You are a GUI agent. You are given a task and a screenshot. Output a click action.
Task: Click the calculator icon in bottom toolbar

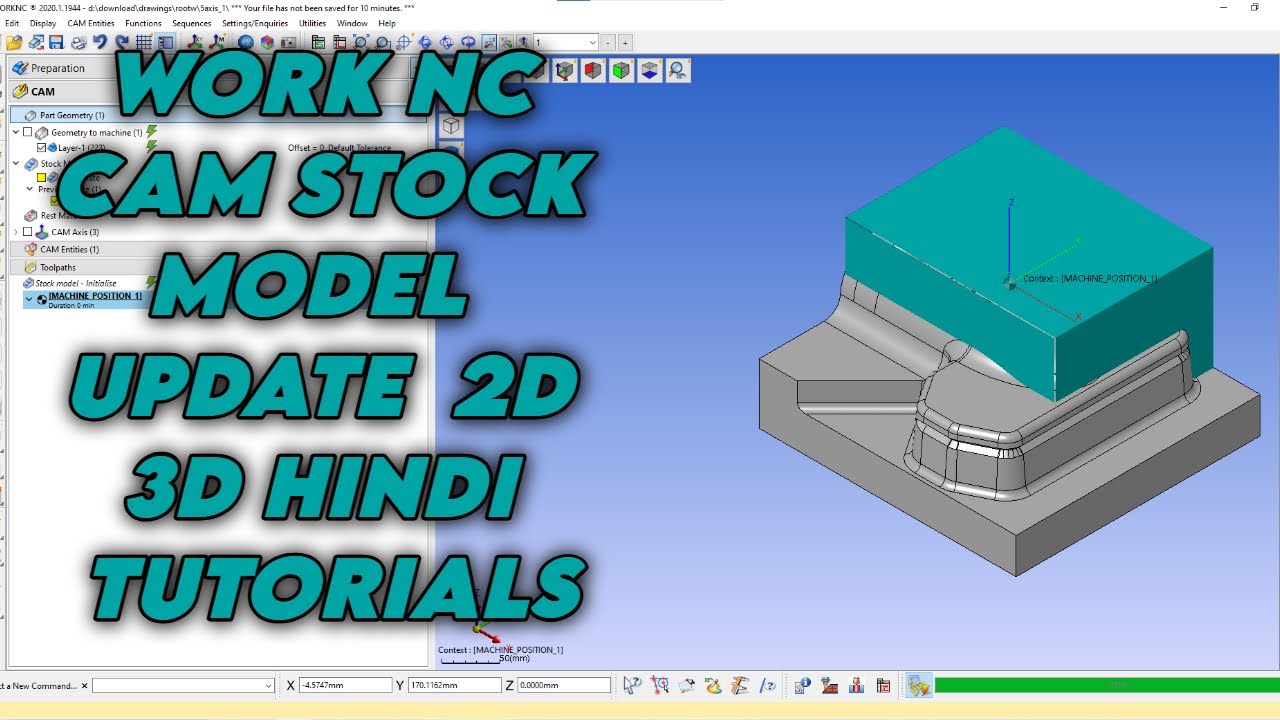[883, 685]
